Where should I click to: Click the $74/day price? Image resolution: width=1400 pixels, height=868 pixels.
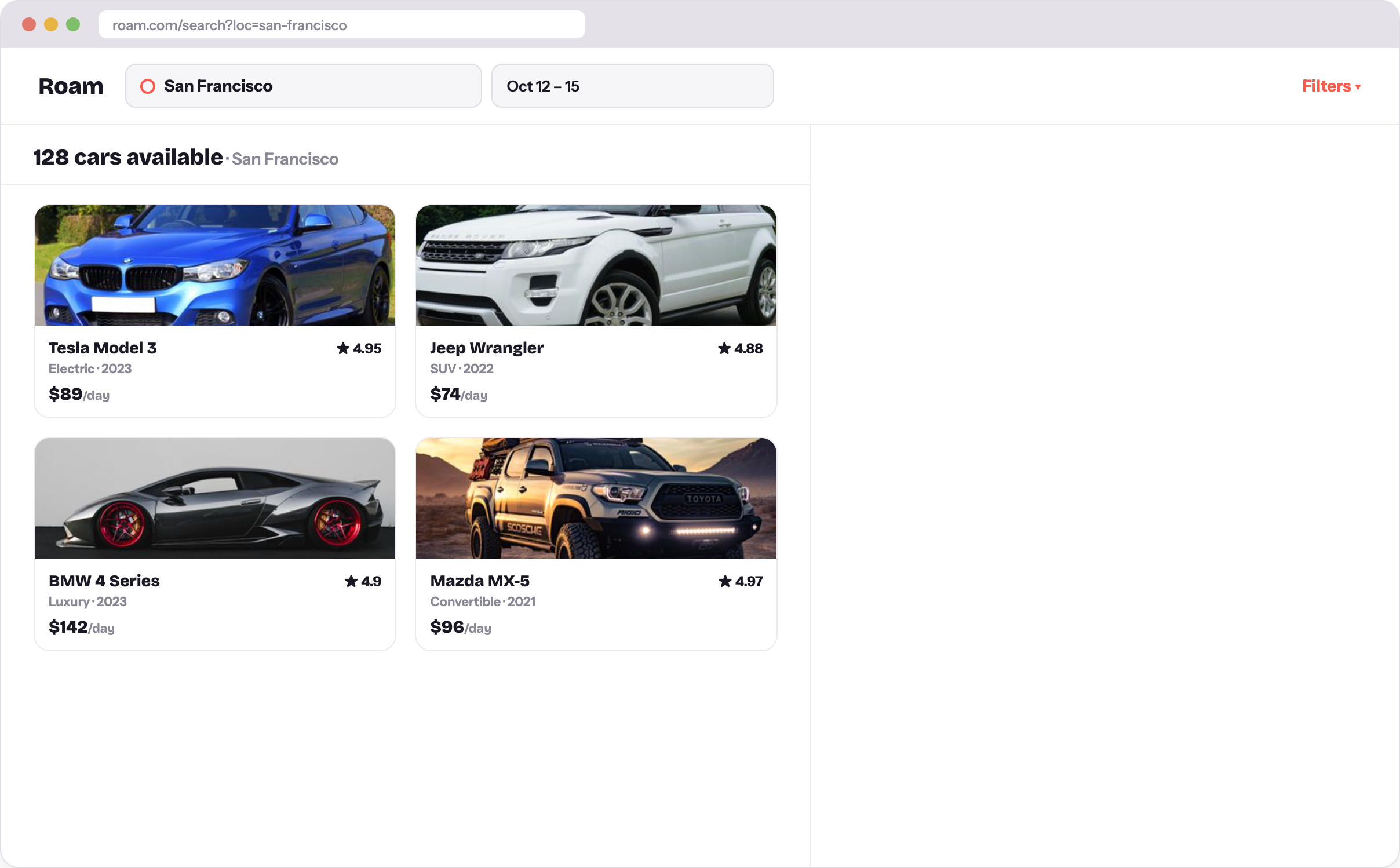coord(459,395)
